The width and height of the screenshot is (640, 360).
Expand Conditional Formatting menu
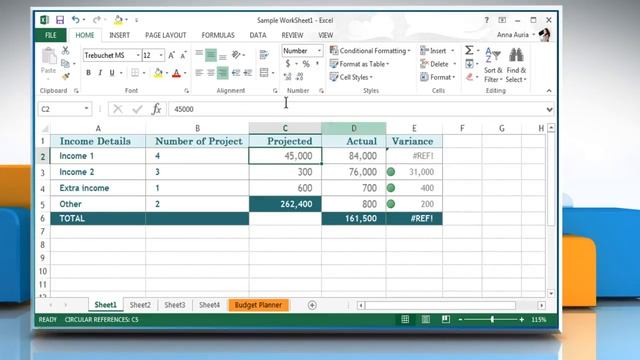(x=370, y=51)
